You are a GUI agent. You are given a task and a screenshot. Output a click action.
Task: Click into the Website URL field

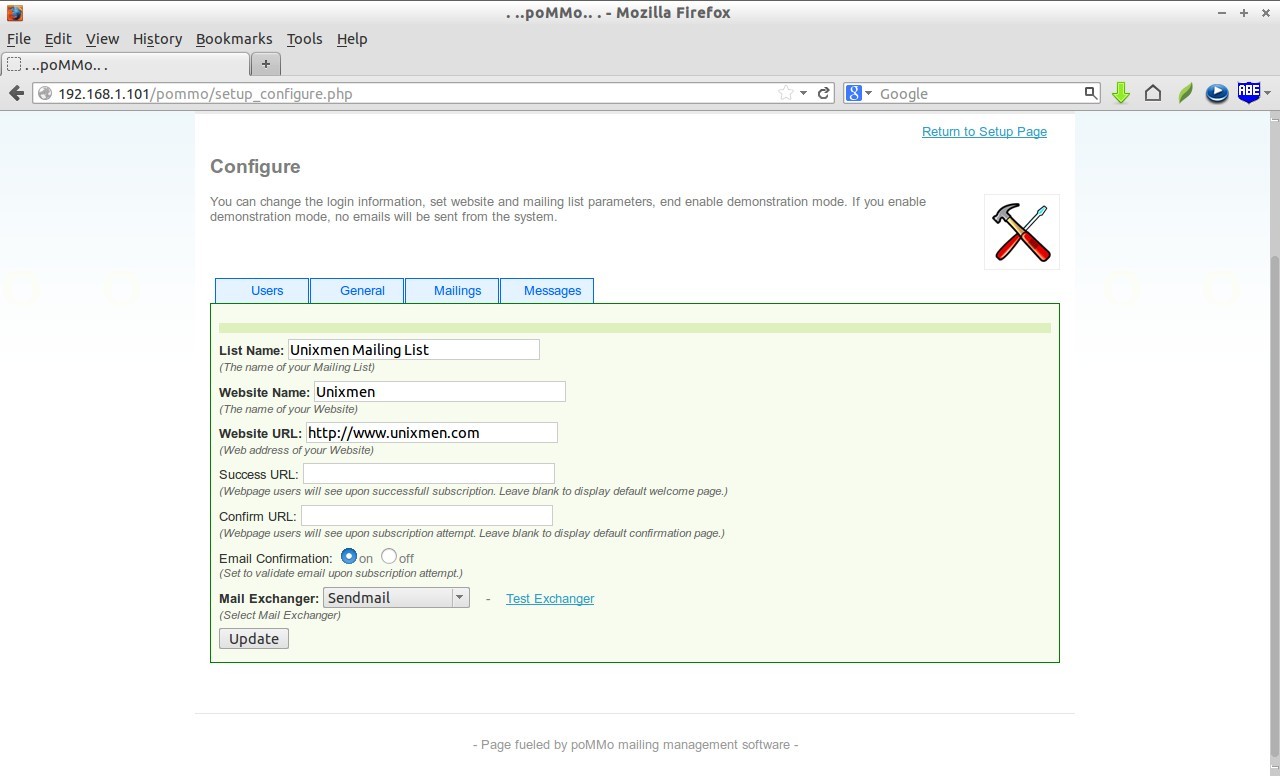432,432
